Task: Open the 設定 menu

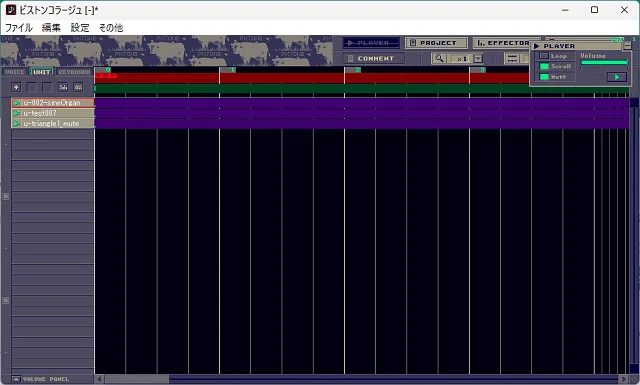Action: click(80, 28)
